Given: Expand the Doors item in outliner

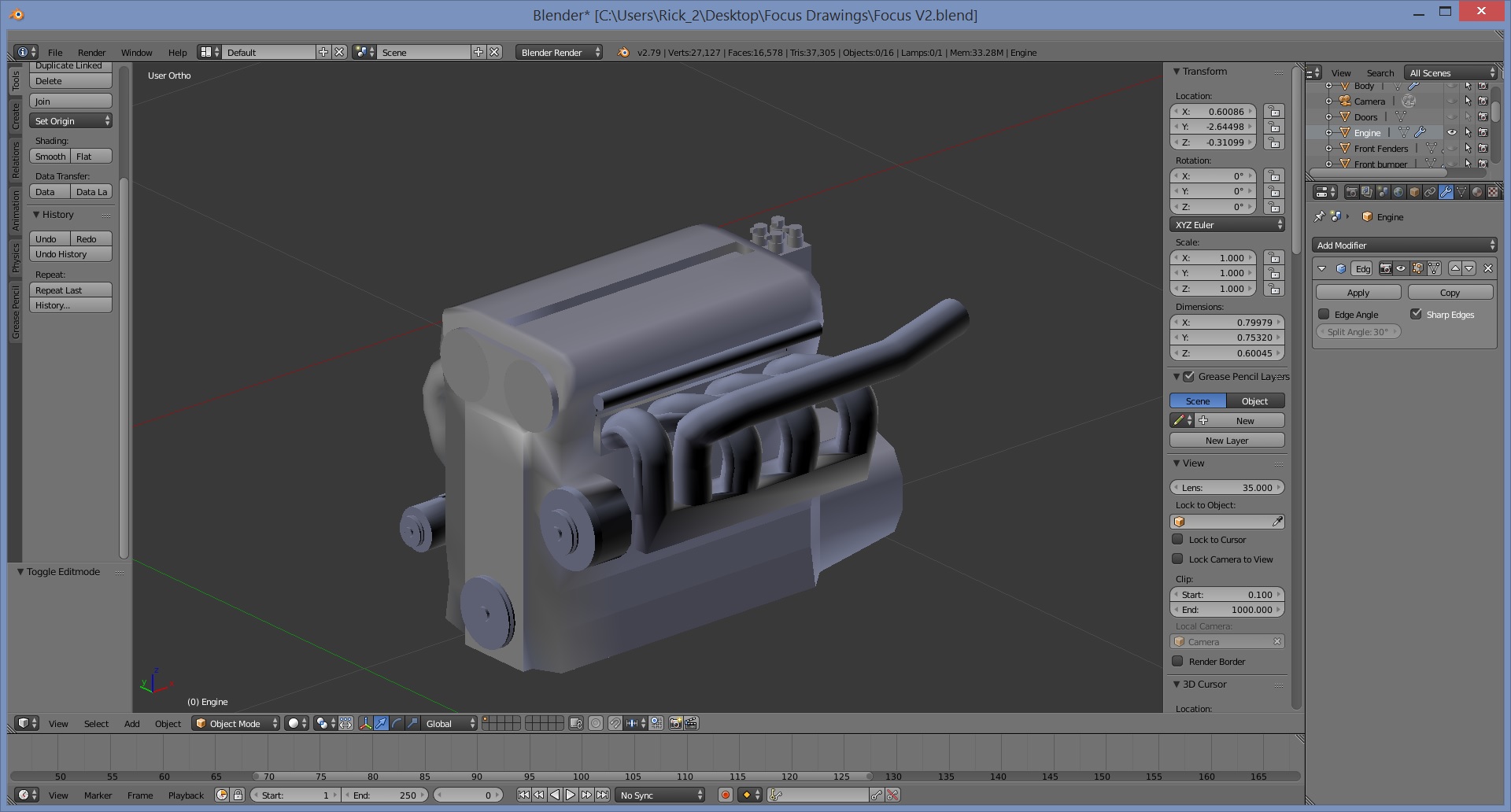Looking at the screenshot, I should [x=1329, y=117].
